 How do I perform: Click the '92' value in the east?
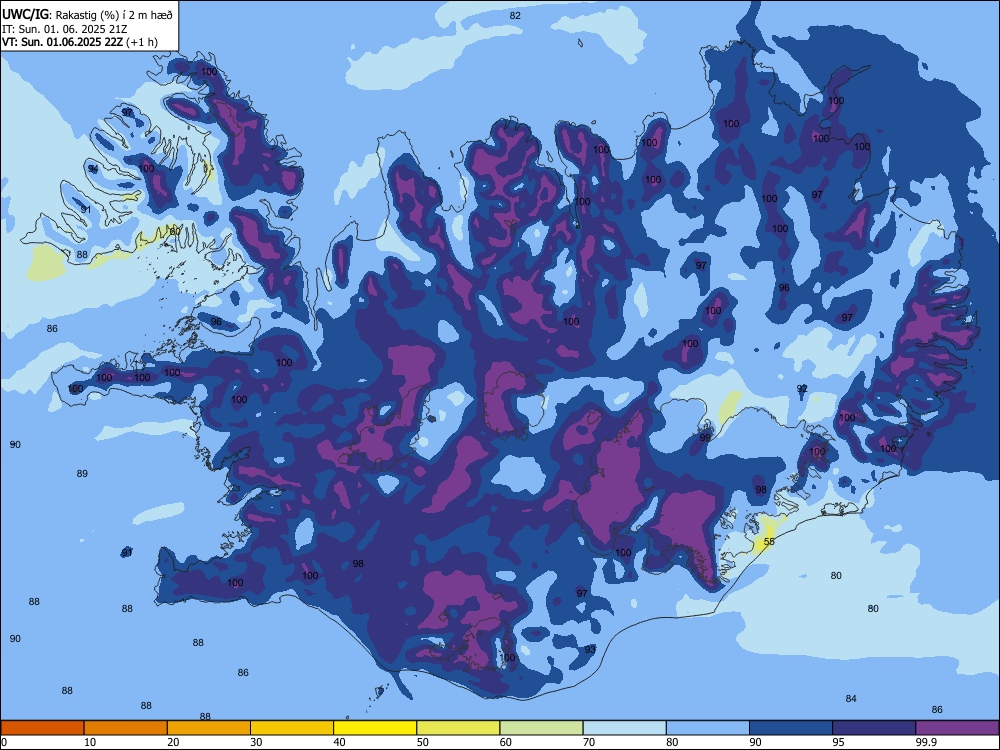(802, 389)
